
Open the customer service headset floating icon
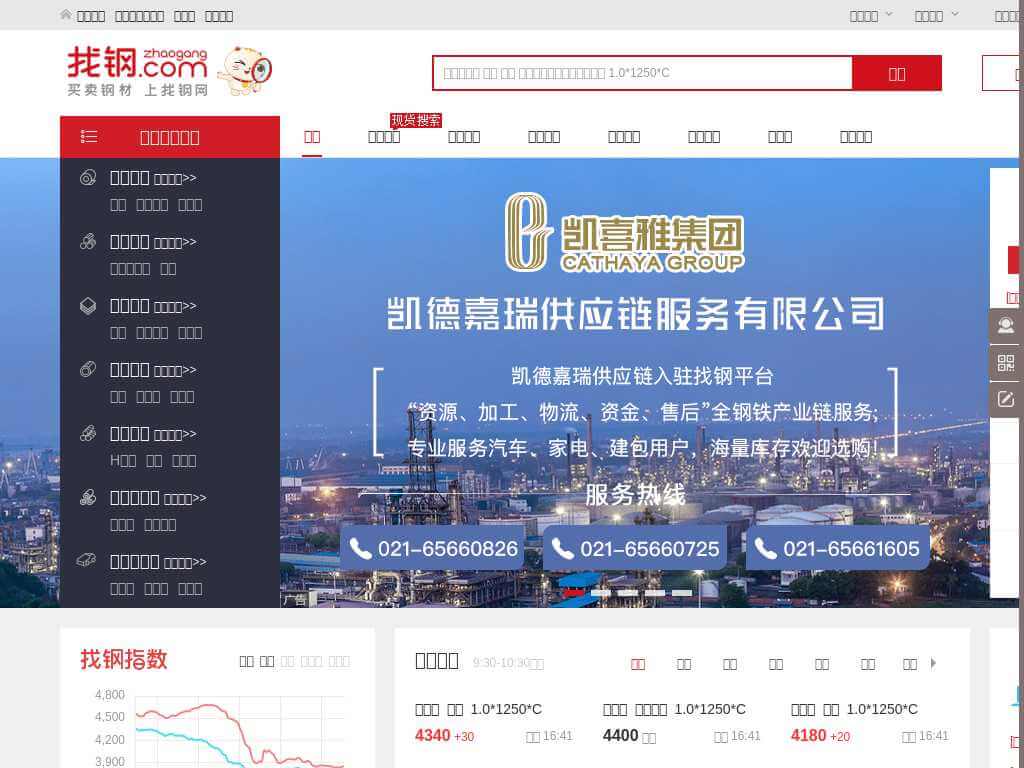(1006, 325)
